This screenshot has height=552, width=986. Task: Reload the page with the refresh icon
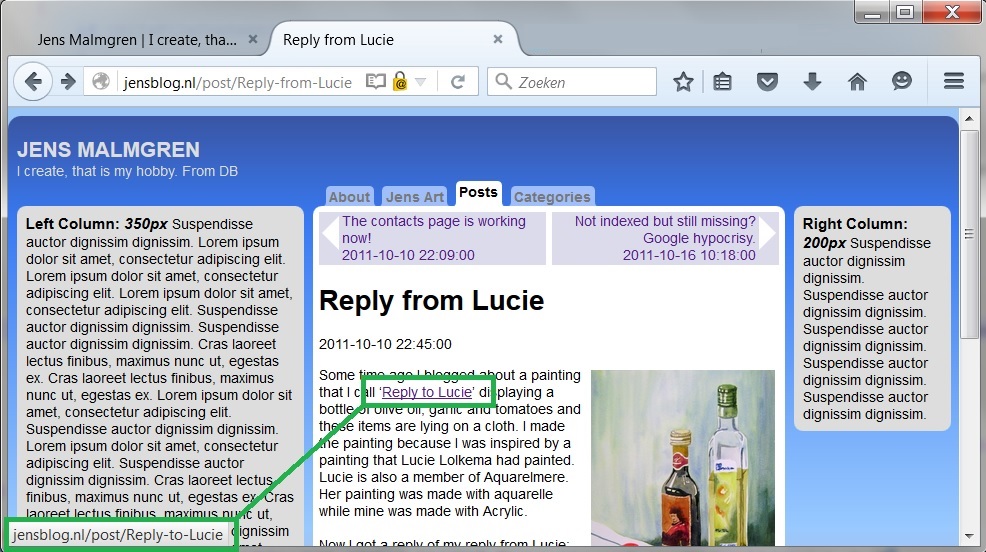(458, 82)
